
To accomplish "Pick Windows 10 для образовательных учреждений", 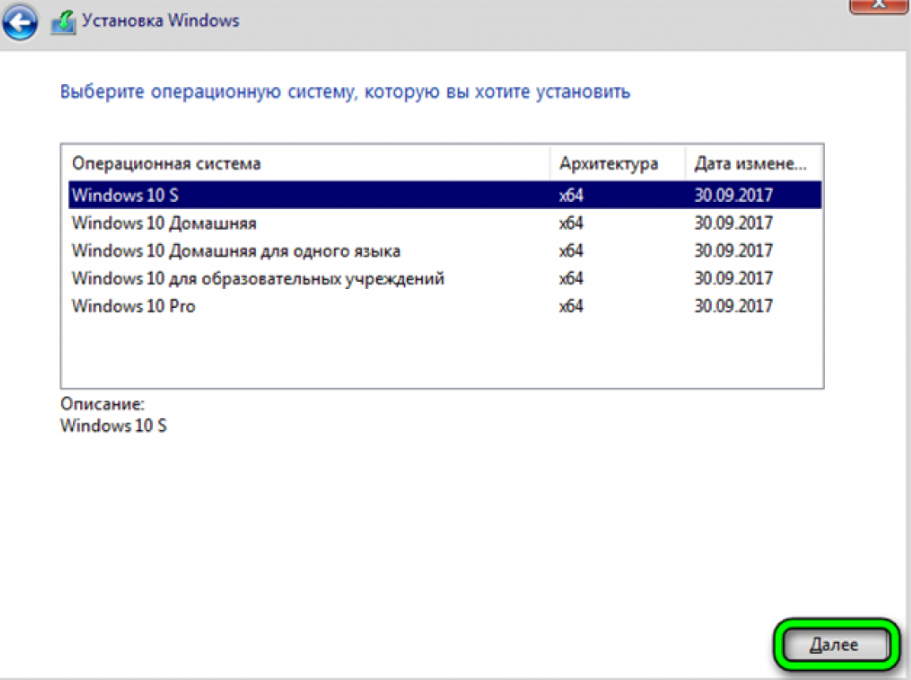I will tap(444, 278).
